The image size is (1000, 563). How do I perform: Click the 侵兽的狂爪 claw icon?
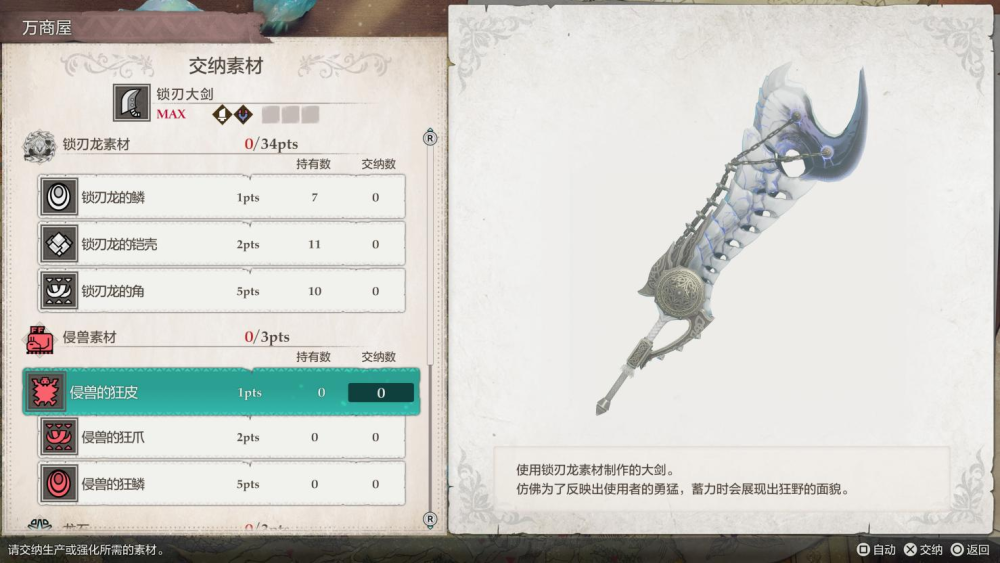pos(59,437)
